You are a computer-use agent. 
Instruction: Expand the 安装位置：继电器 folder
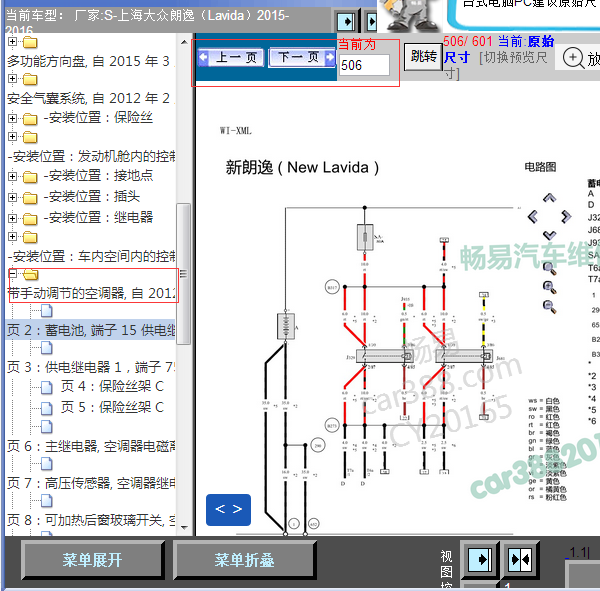[x=12, y=218]
